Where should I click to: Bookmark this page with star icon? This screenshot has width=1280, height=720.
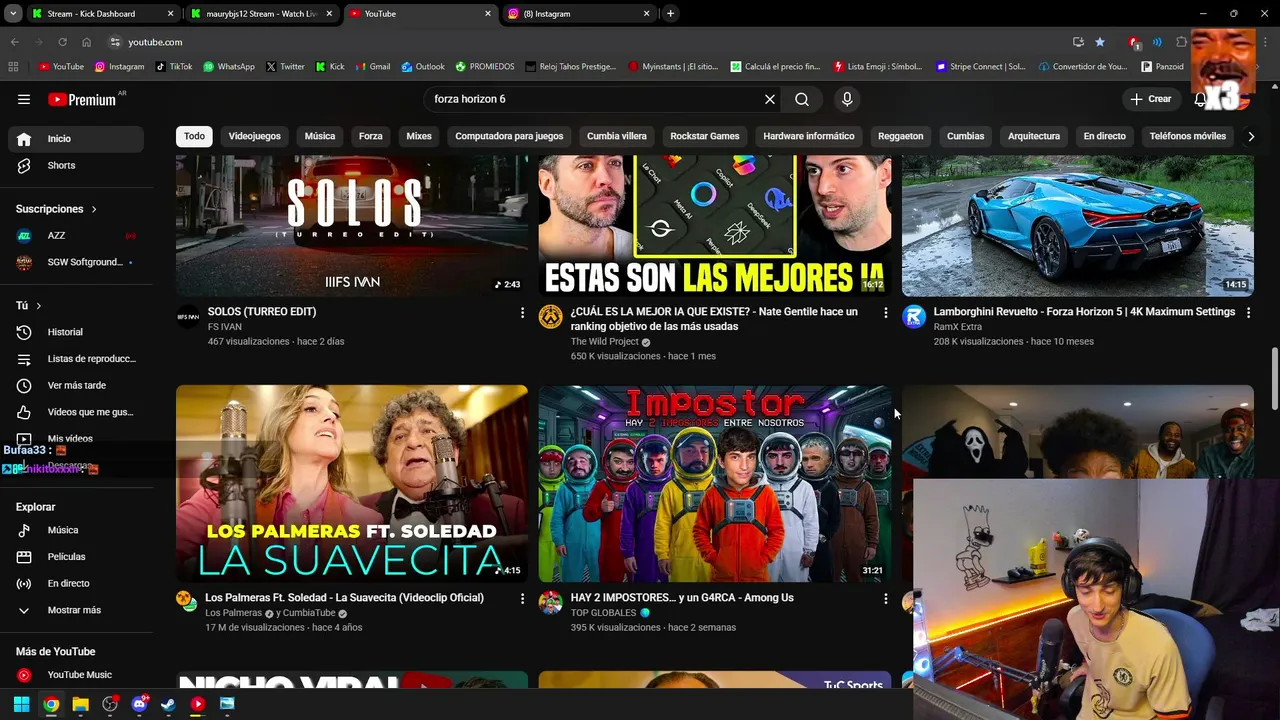[x=1100, y=42]
